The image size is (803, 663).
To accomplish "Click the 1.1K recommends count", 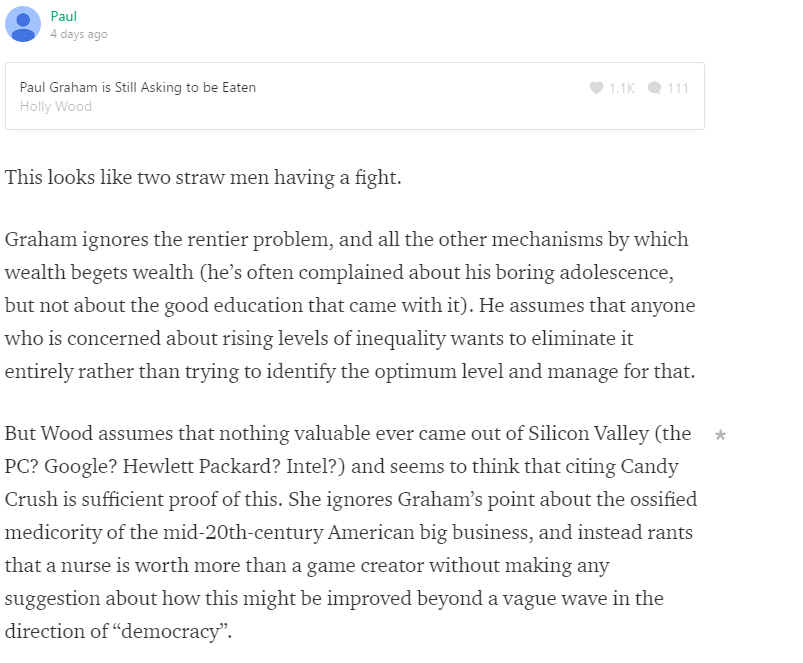I will click(622, 88).
